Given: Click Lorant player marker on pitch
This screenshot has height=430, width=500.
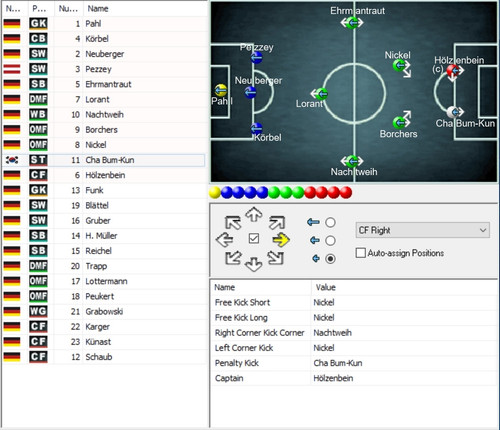Looking at the screenshot, I should (x=321, y=94).
